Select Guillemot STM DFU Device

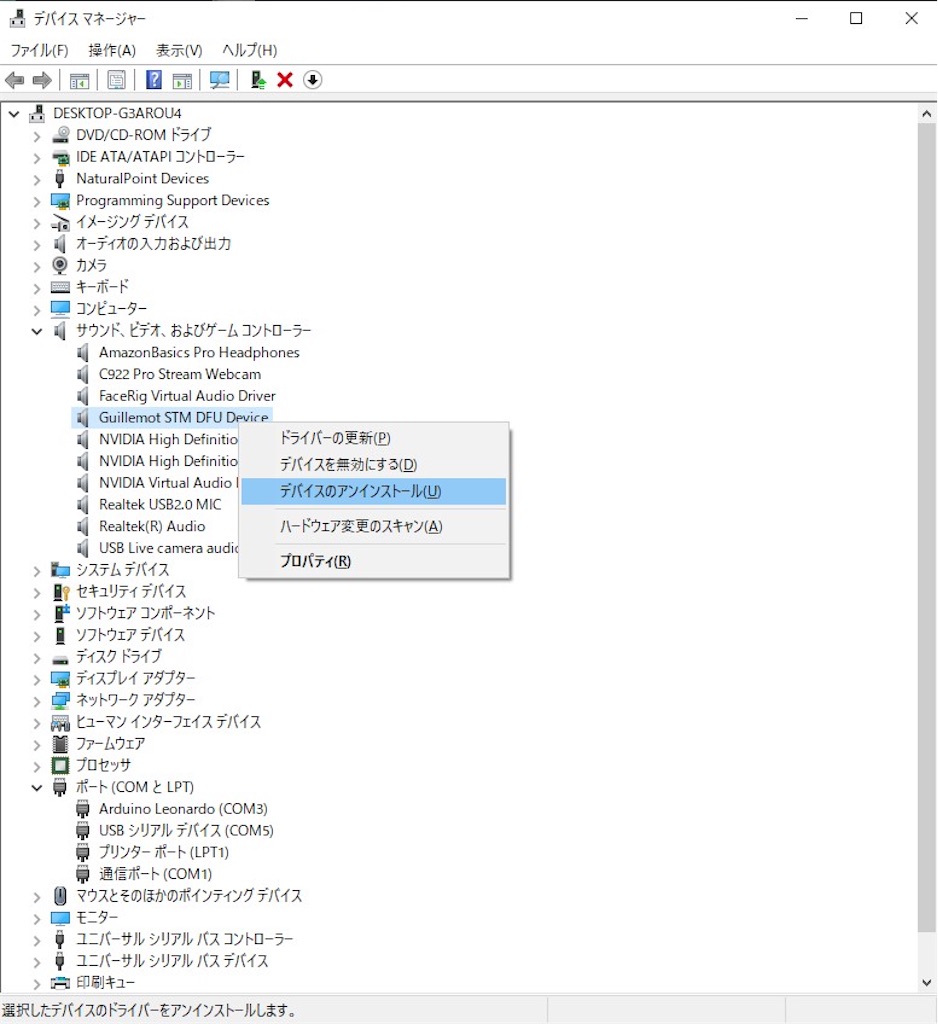pyautogui.click(x=184, y=417)
